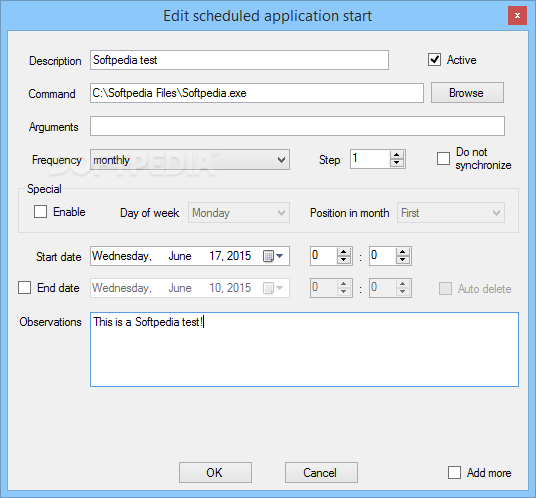Click the Start date hour value field
This screenshot has width=536, height=498.
(324, 256)
